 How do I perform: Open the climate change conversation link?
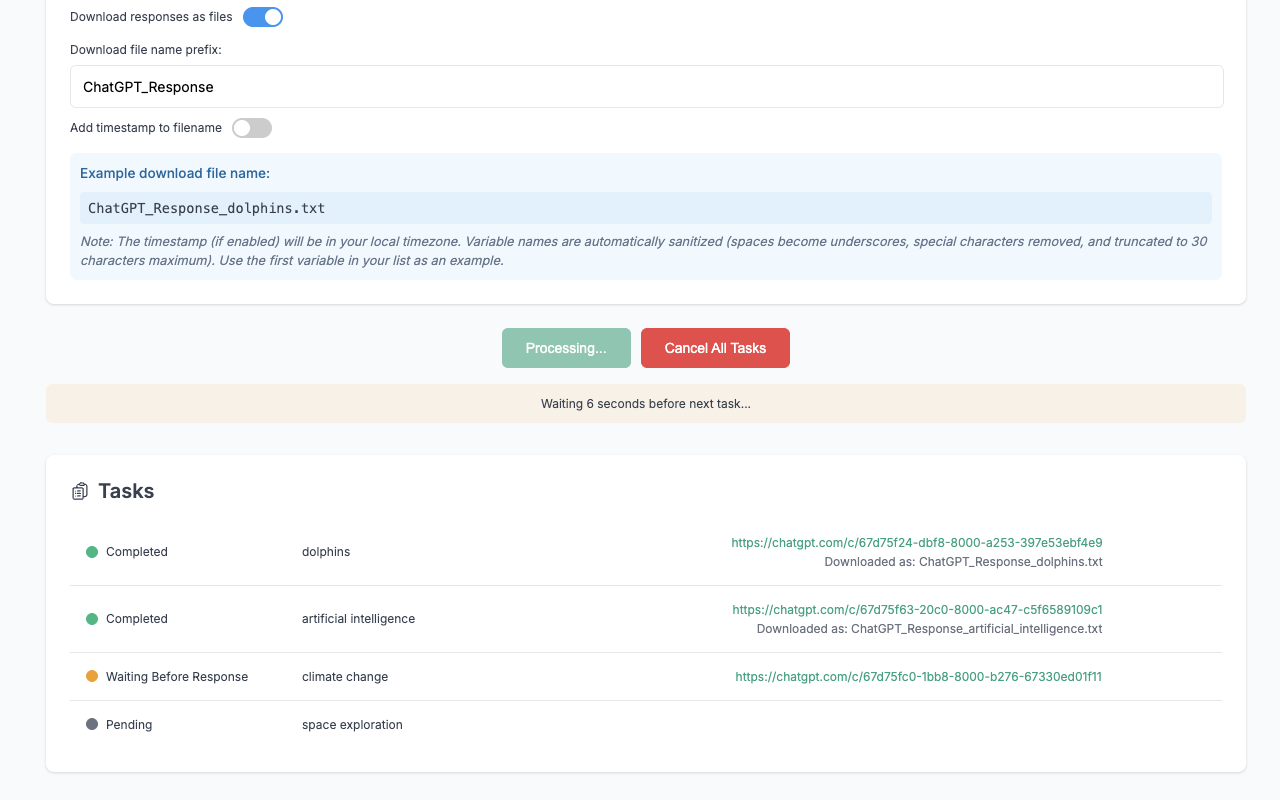918,677
